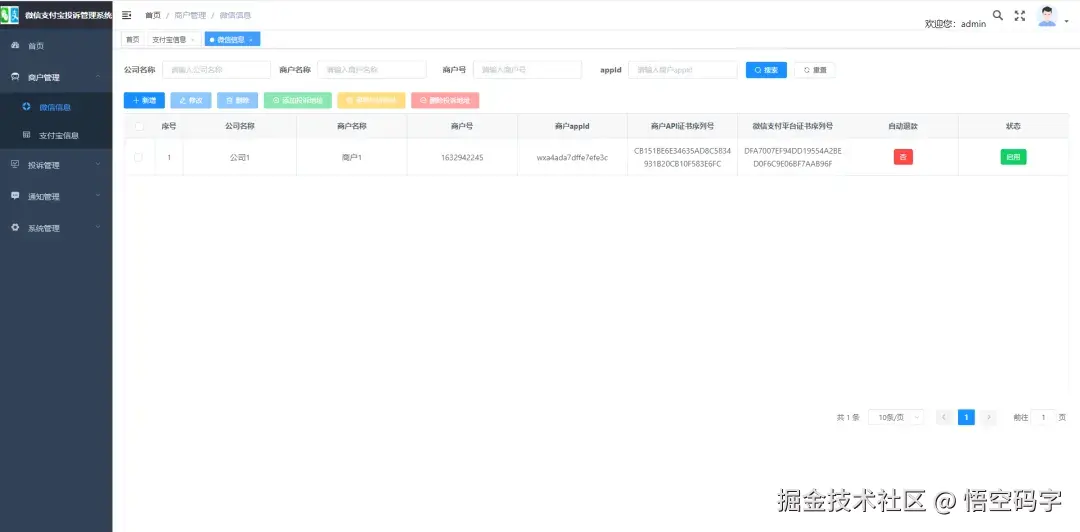Click the blue 新增 button
This screenshot has height=532, width=1080.
(144, 101)
